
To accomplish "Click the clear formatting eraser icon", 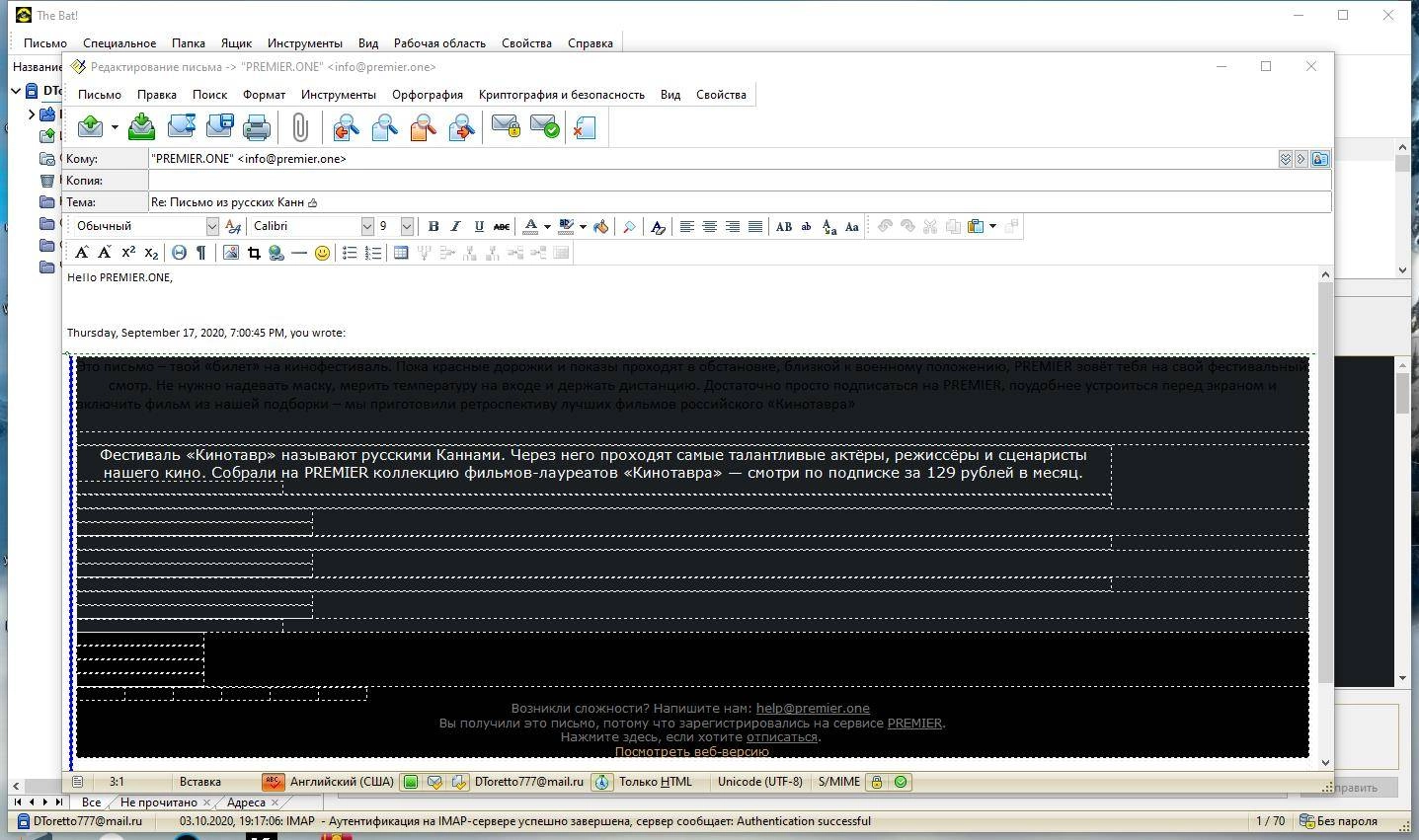I will coord(658,226).
